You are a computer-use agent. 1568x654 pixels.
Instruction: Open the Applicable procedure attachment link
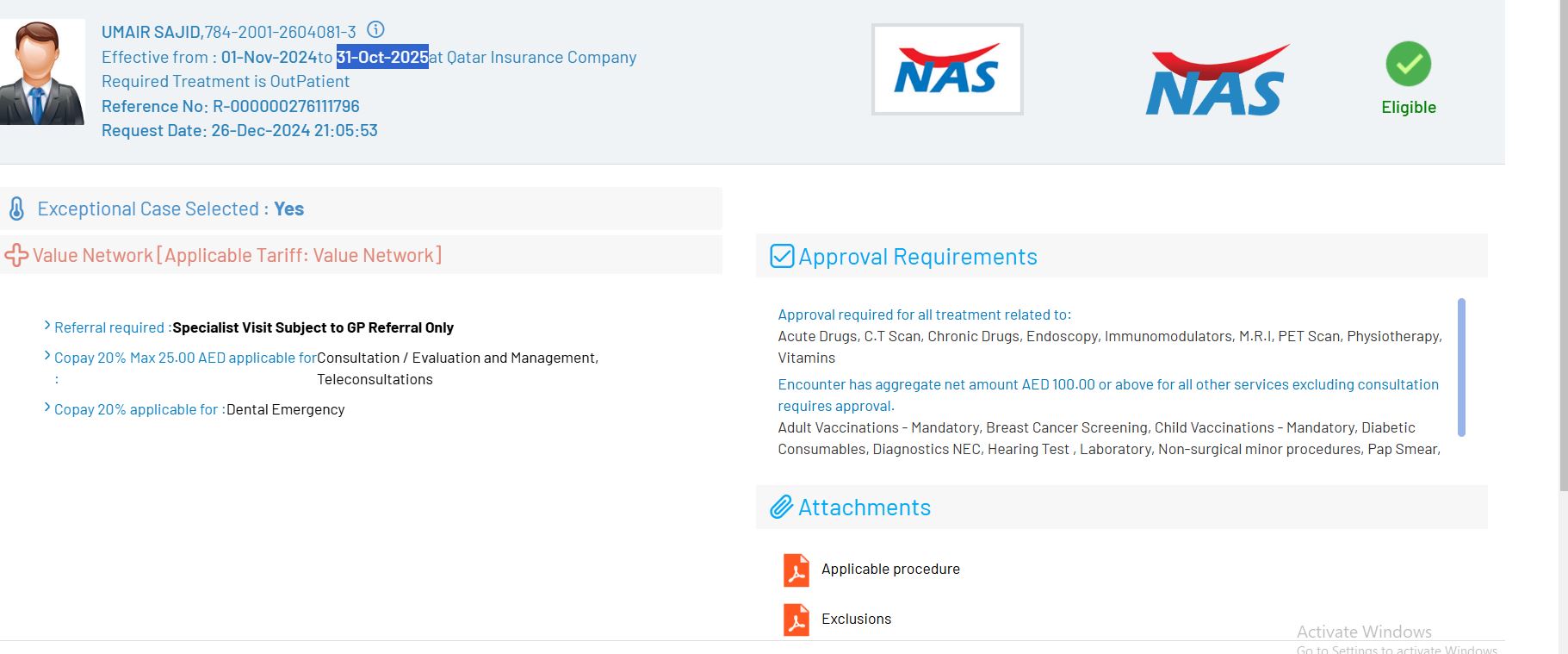890,569
